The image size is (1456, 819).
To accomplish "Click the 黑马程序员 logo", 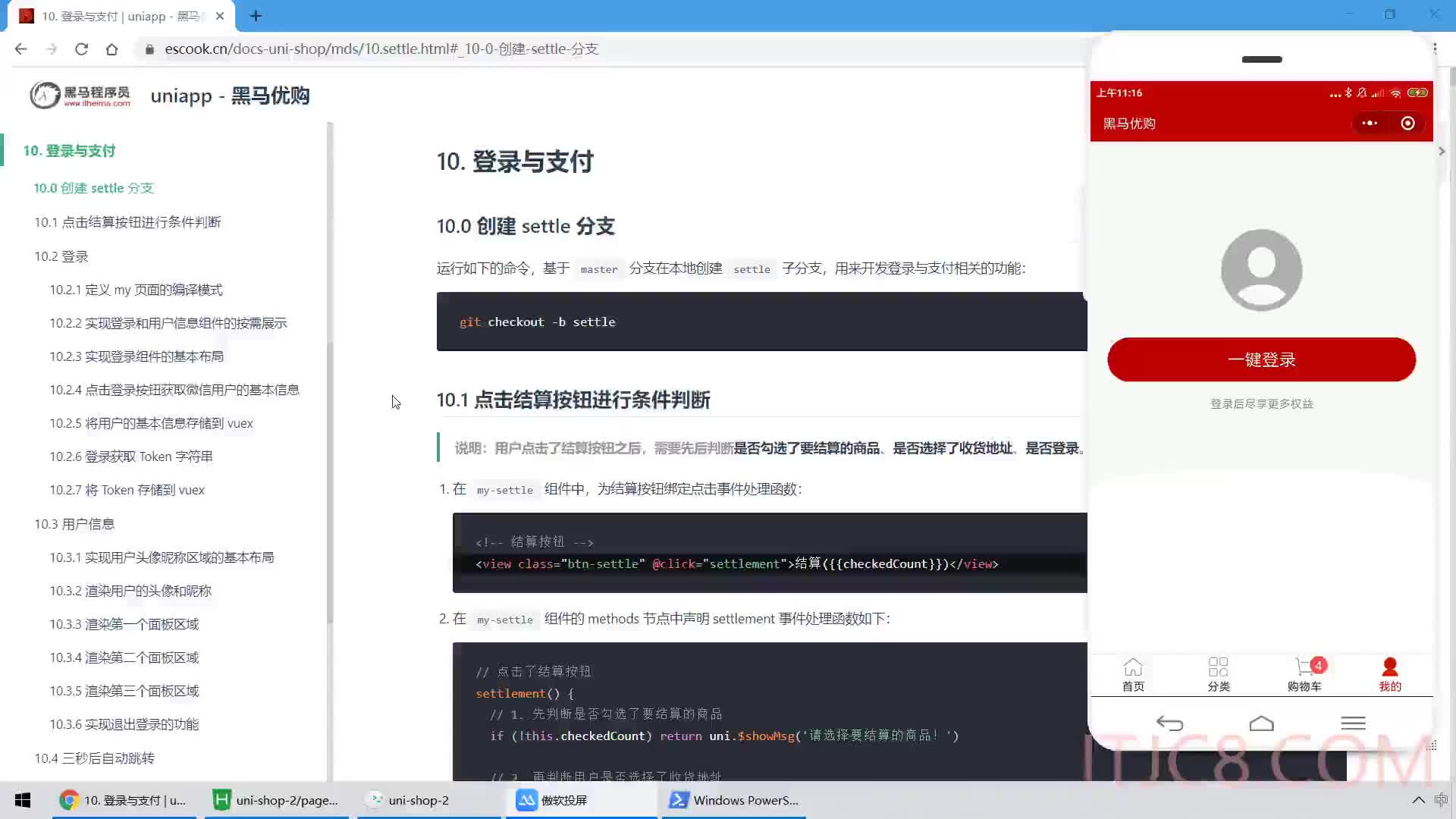I will [x=80, y=96].
